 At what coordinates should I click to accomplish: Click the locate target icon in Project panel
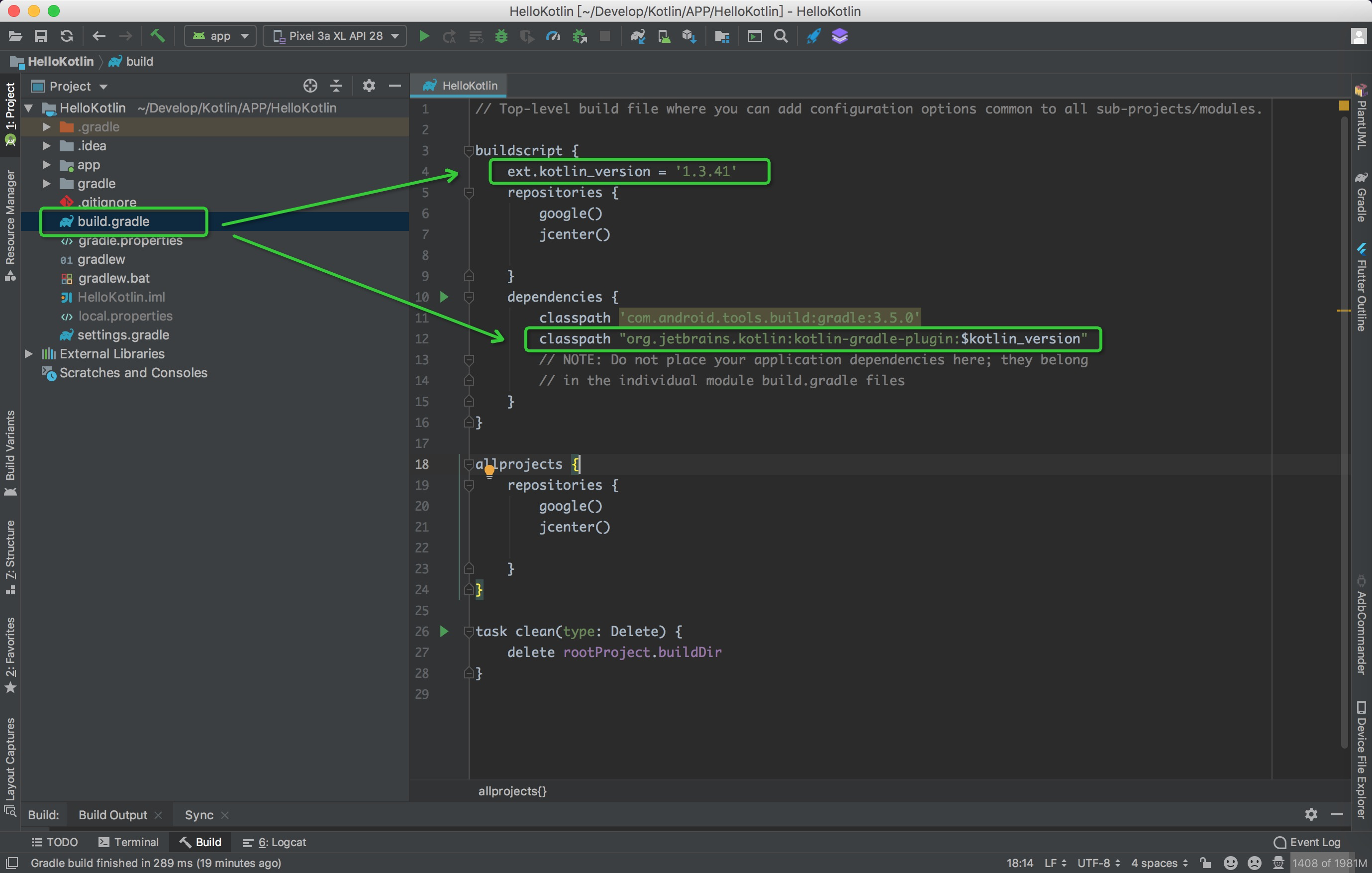[310, 86]
